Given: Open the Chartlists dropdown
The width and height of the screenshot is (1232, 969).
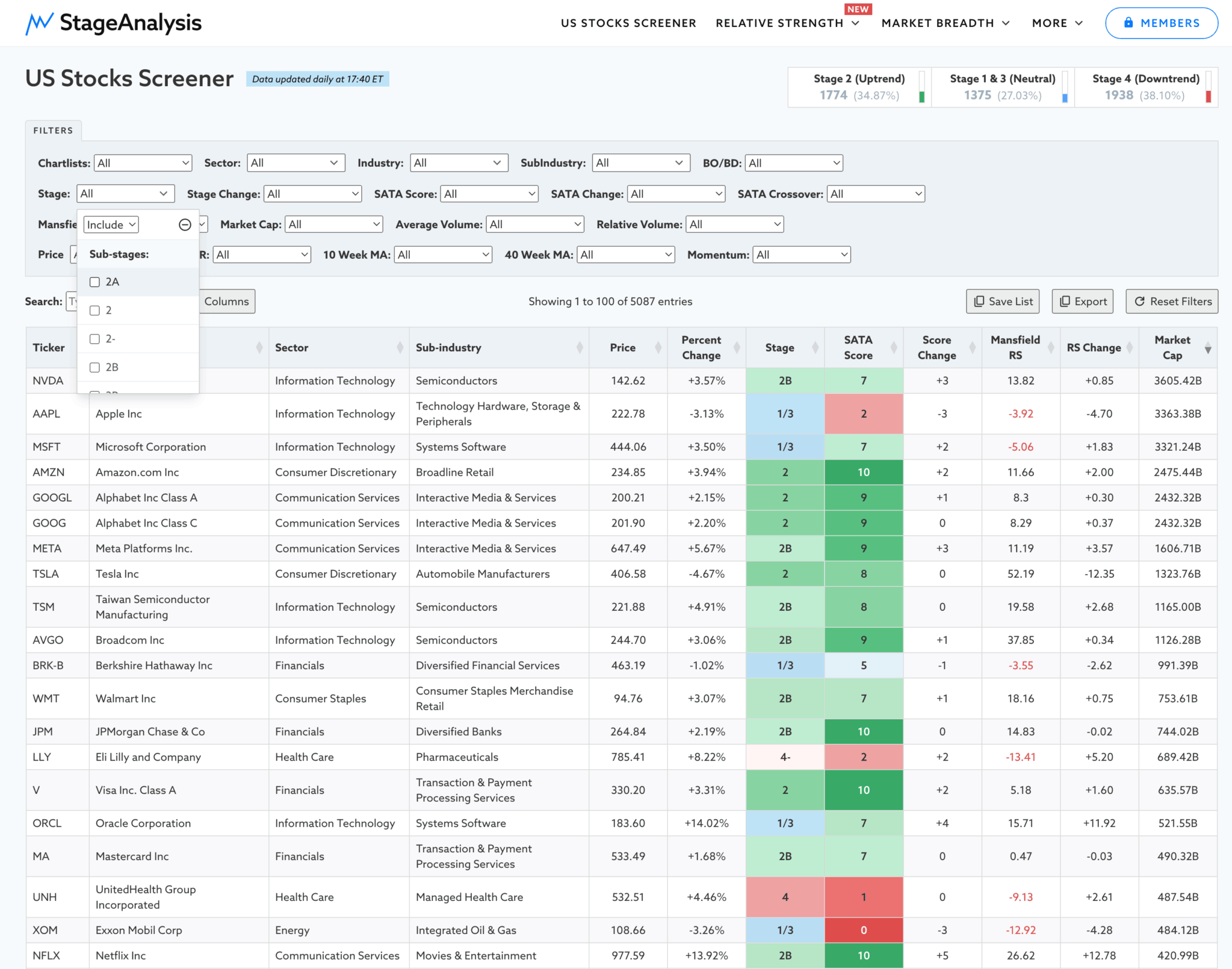Looking at the screenshot, I should (x=143, y=163).
